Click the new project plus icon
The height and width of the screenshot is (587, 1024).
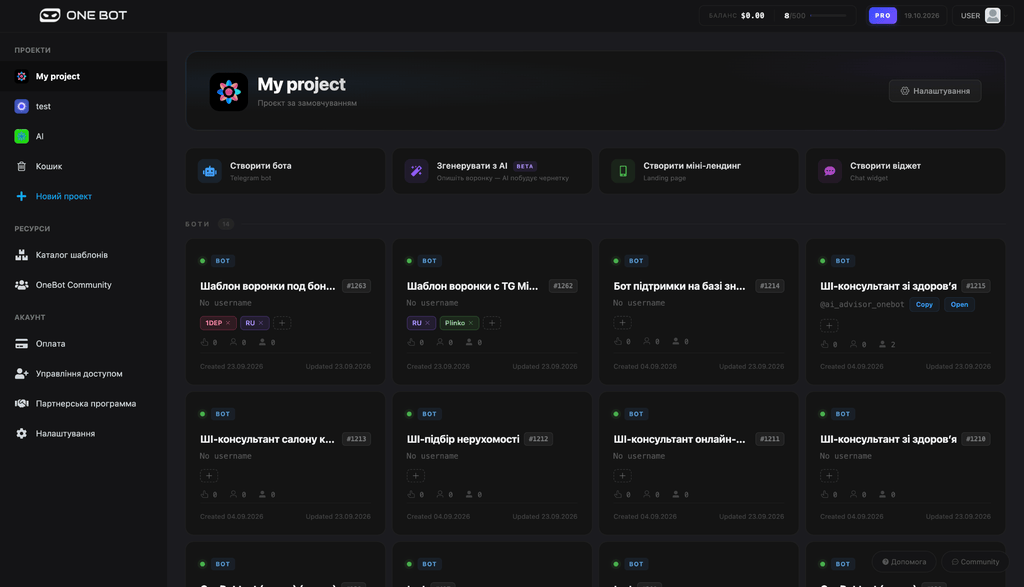(x=22, y=197)
